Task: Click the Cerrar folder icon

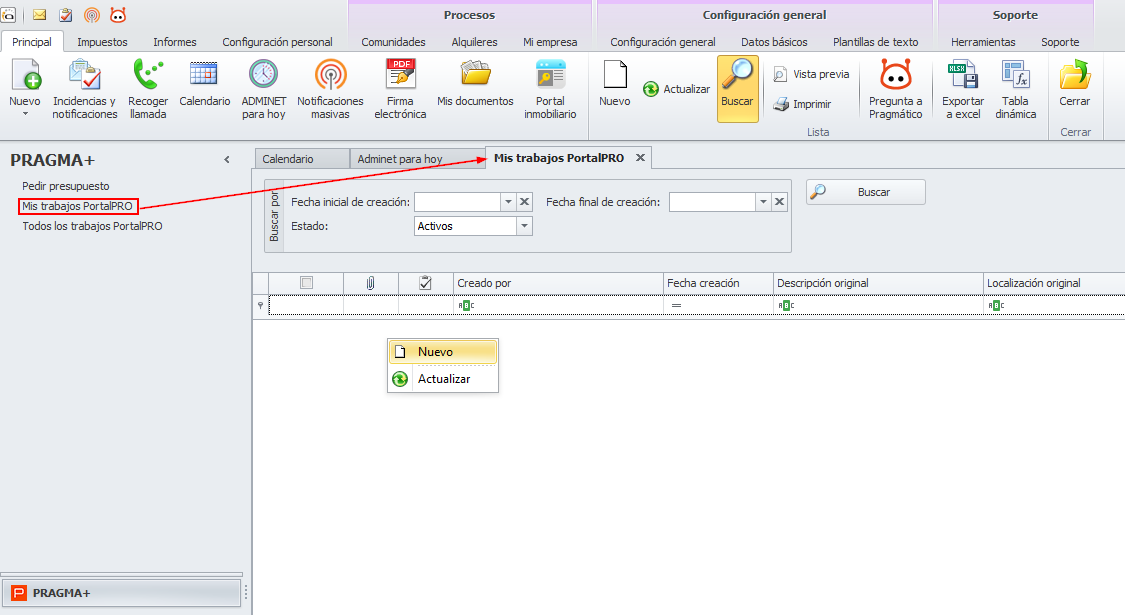Action: pyautogui.click(x=1075, y=75)
